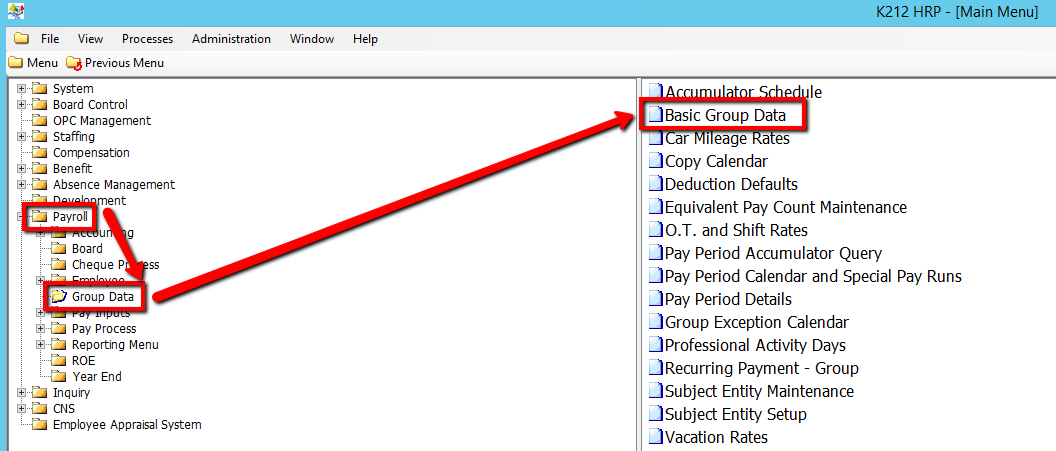
Task: Click the document icon beside Vacation Rates
Action: [x=655, y=437]
